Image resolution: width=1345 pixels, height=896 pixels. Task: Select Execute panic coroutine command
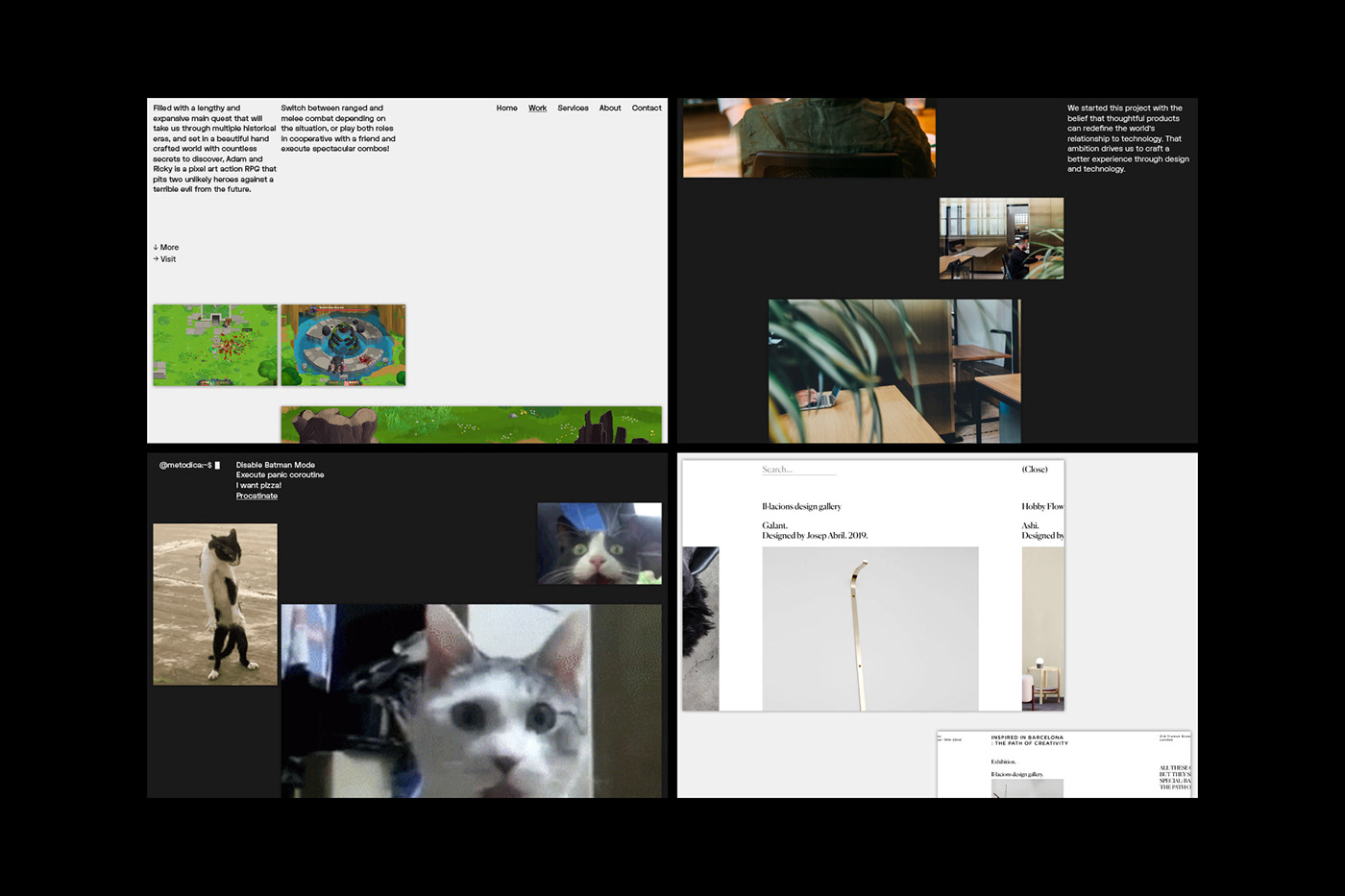click(280, 475)
